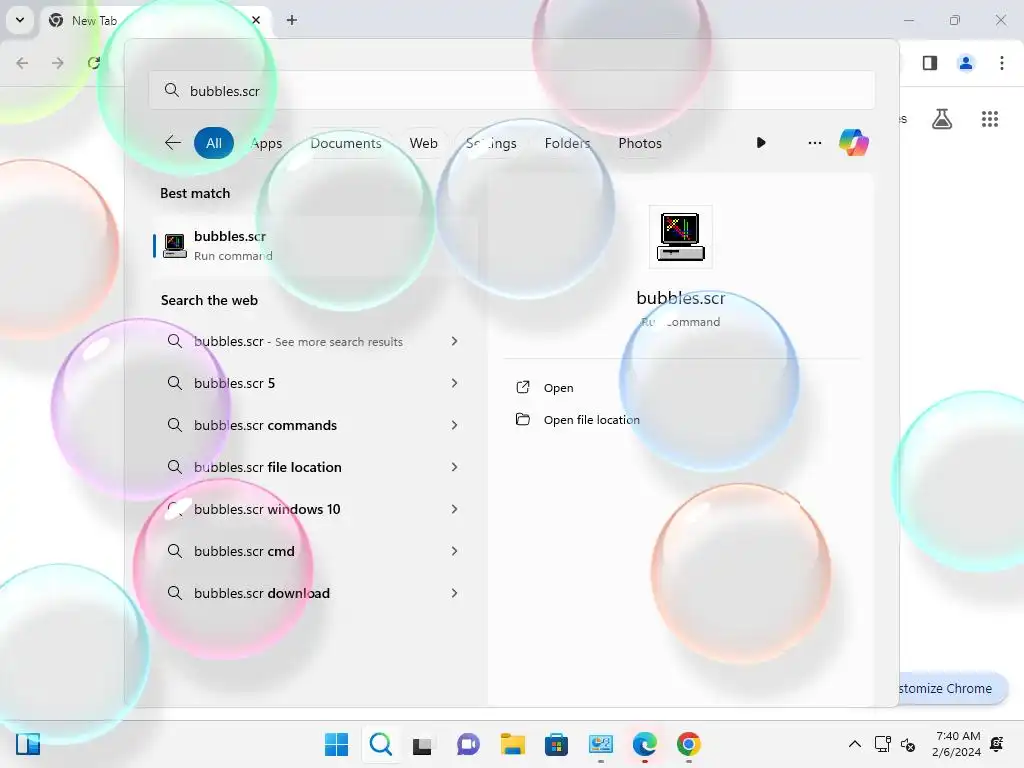
Task: Switch to Settings filter tab
Action: [x=491, y=143]
